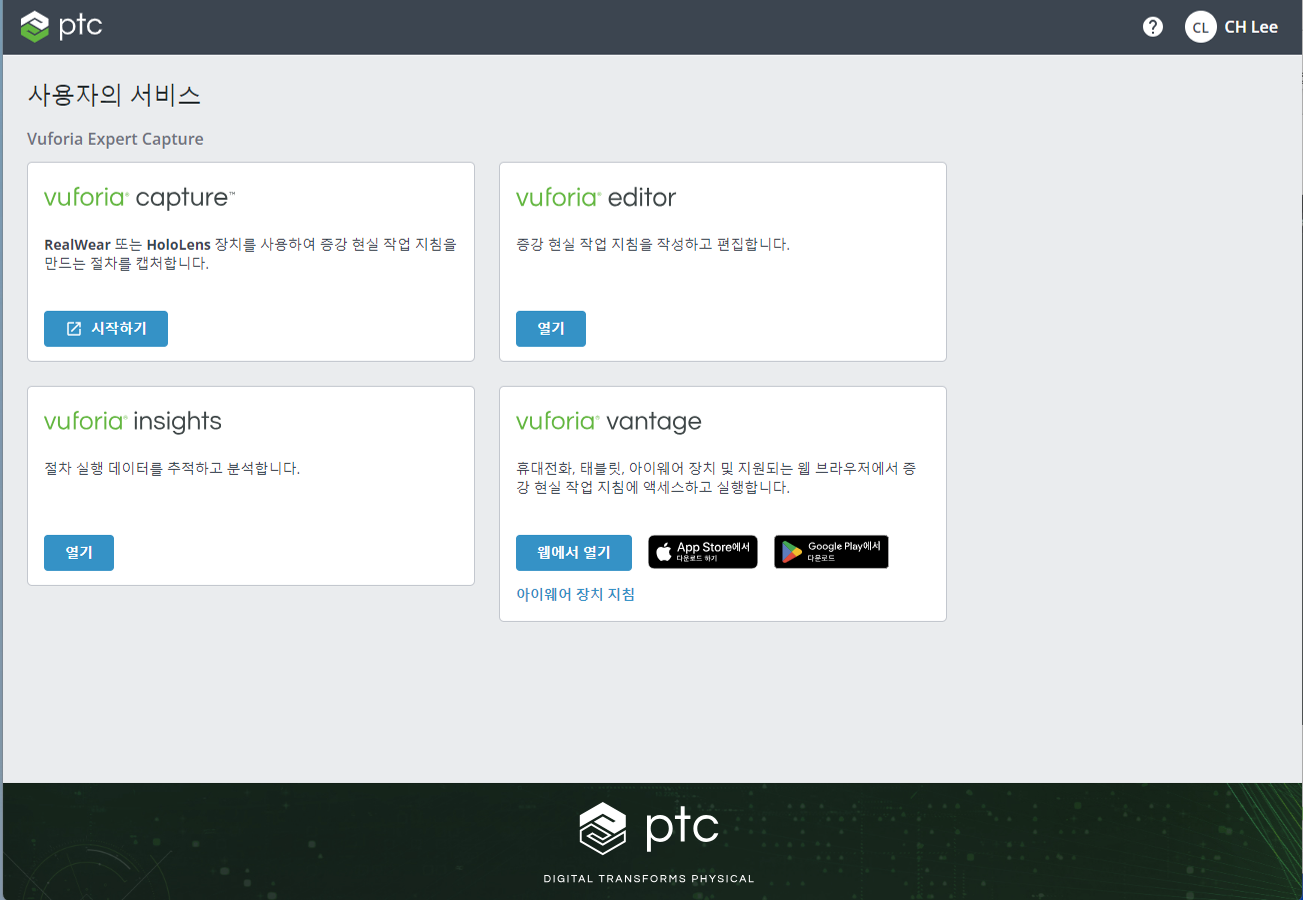Open the CH Lee account menu
This screenshot has width=1303, height=900.
[1250, 27]
